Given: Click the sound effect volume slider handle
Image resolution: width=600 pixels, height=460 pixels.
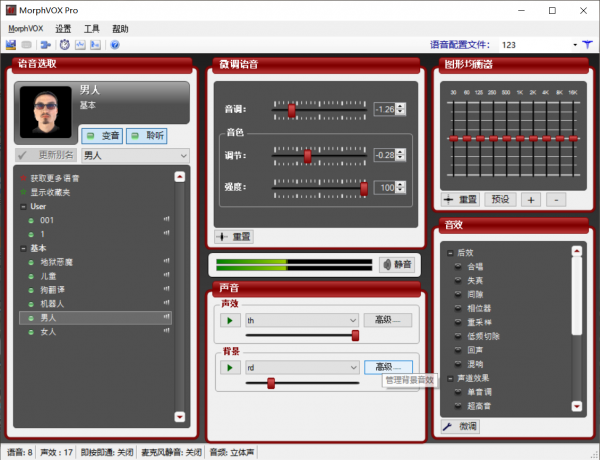Looking at the screenshot, I should [x=355, y=335].
